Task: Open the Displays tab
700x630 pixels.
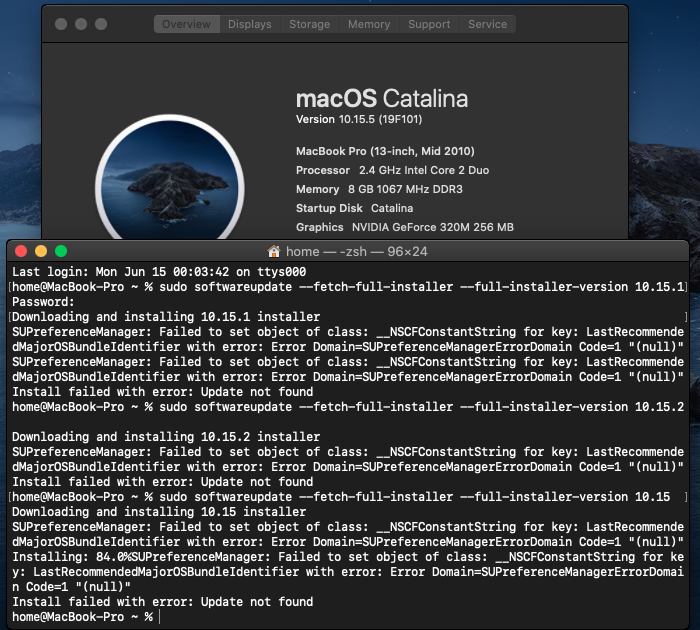Action: click(250, 24)
